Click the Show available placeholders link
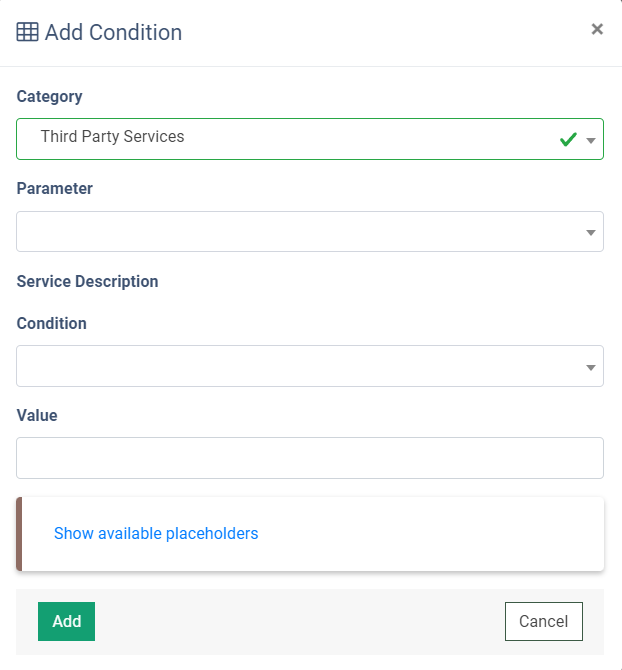622x670 pixels. pyautogui.click(x=156, y=533)
